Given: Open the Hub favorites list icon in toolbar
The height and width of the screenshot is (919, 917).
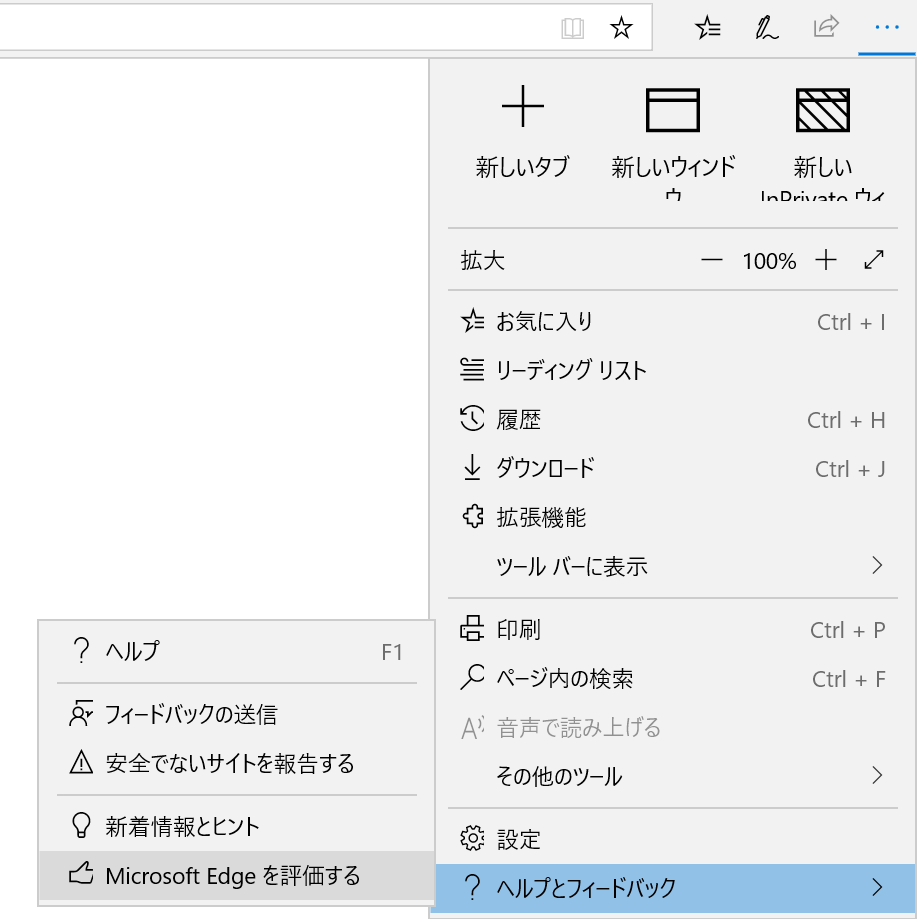Looking at the screenshot, I should [708, 28].
